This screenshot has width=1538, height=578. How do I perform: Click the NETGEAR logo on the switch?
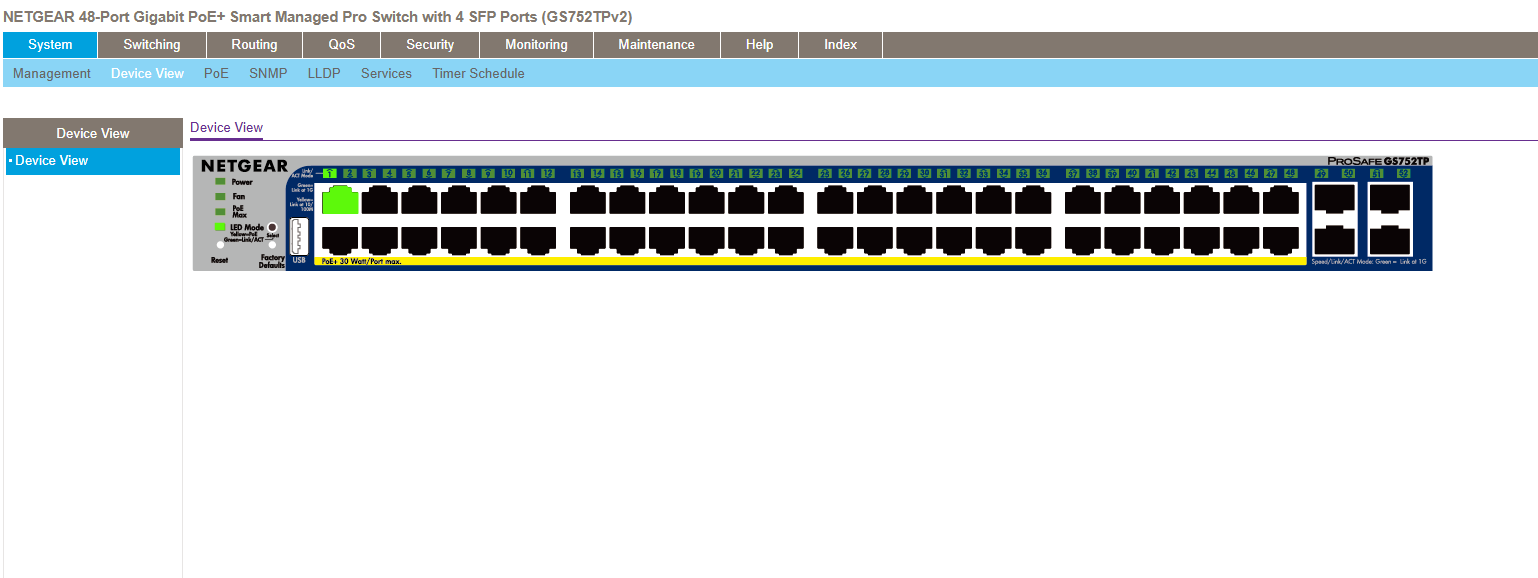tap(244, 166)
